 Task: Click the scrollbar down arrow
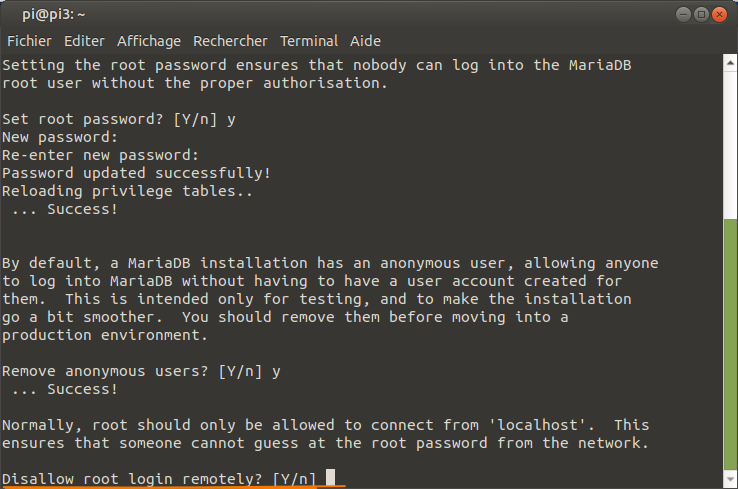[730, 479]
